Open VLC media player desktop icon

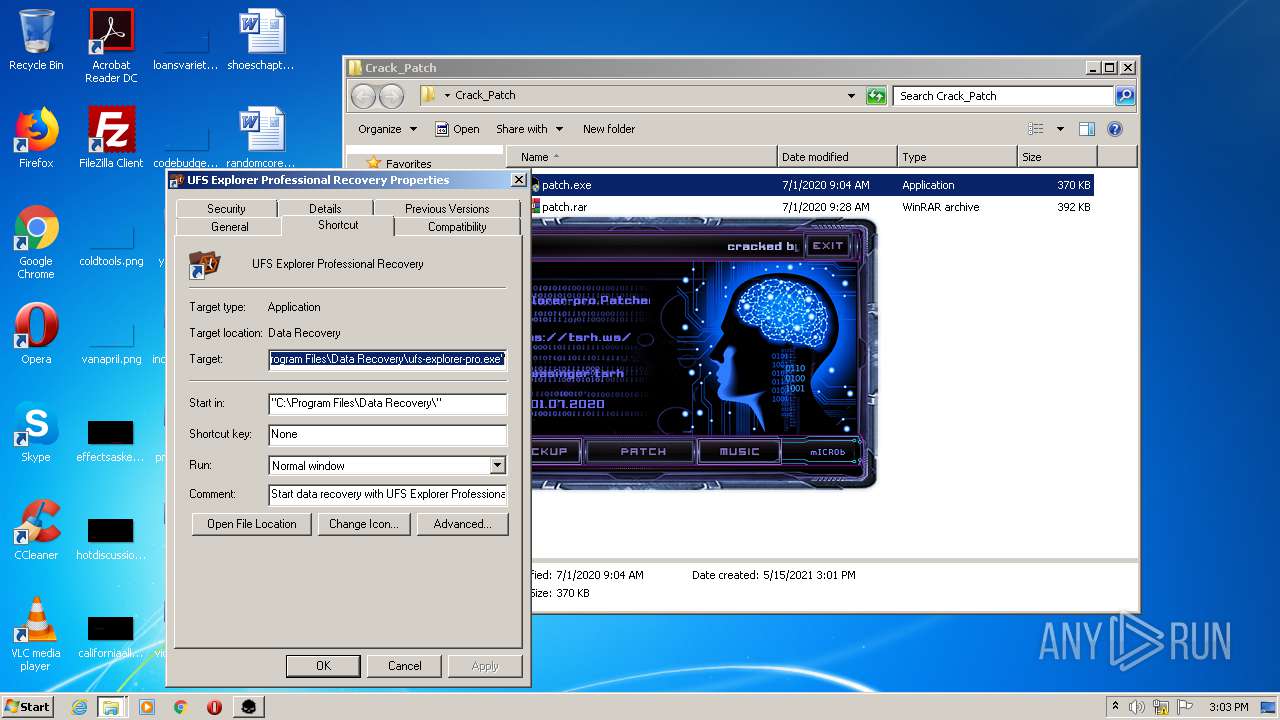click(x=36, y=634)
